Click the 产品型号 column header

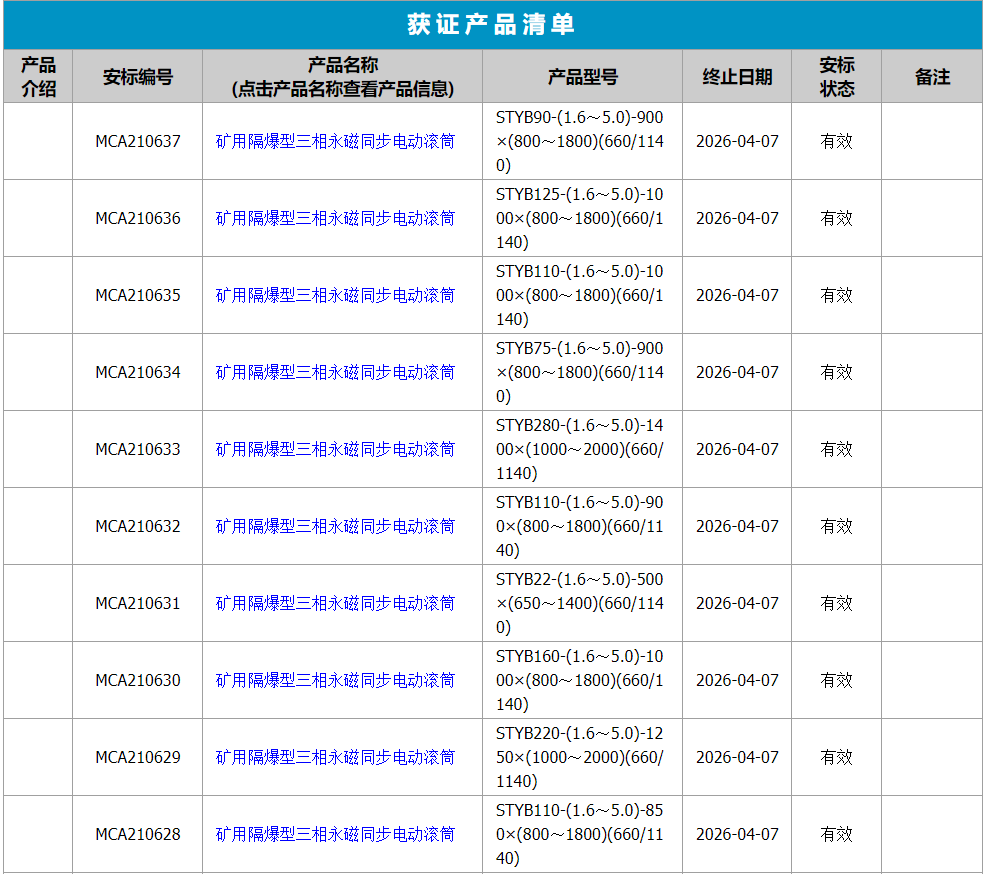pyautogui.click(x=582, y=77)
